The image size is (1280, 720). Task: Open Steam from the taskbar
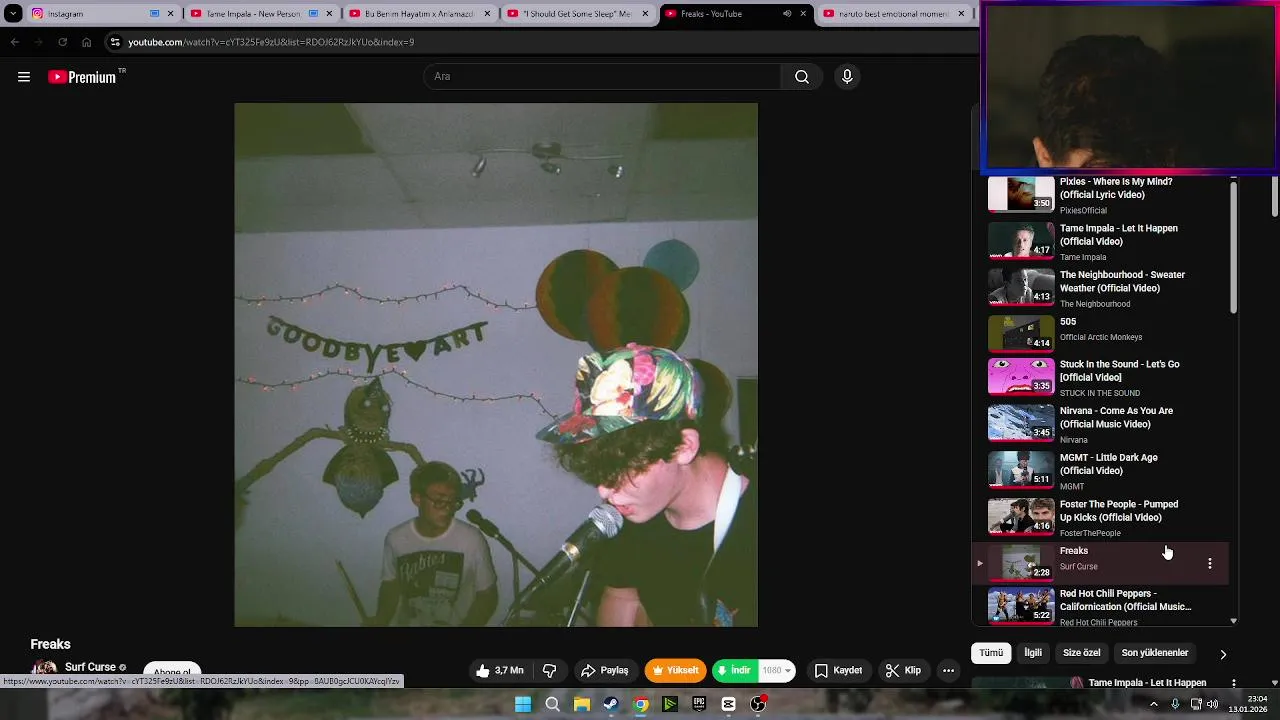tap(611, 704)
